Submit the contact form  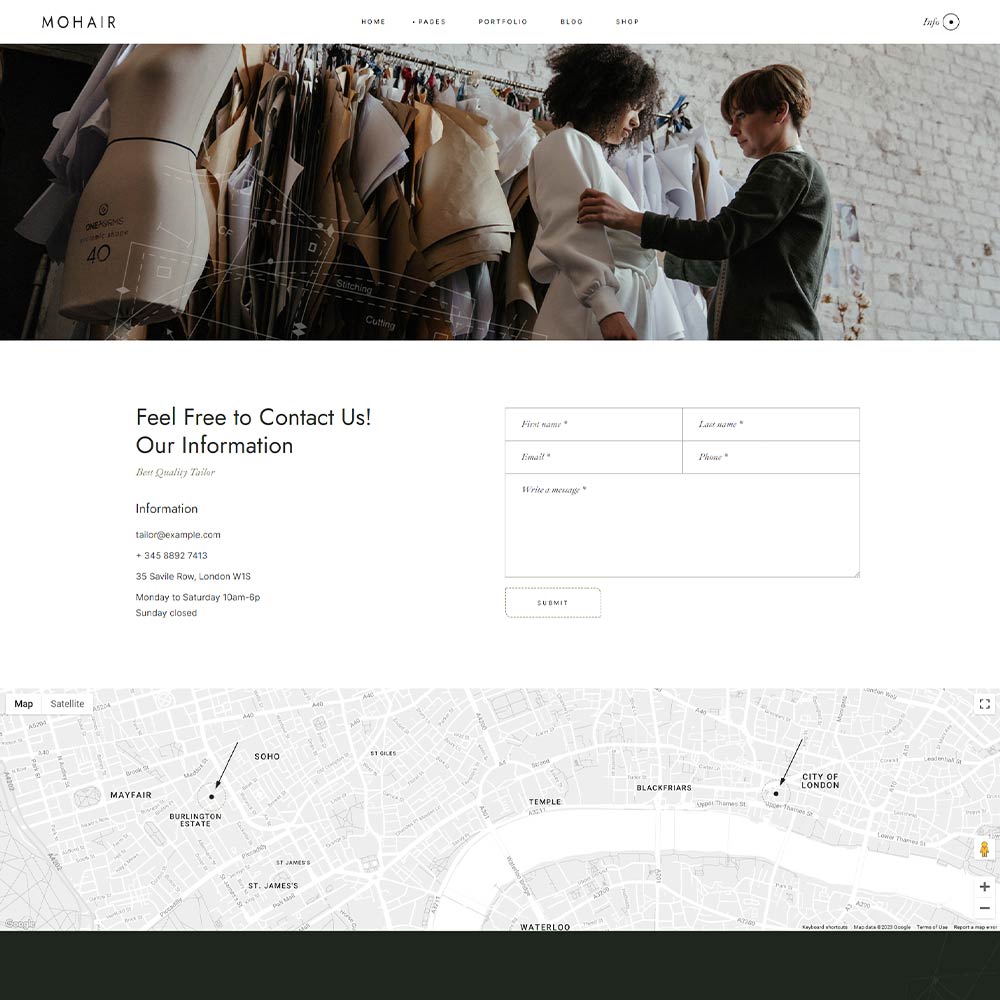pos(552,603)
